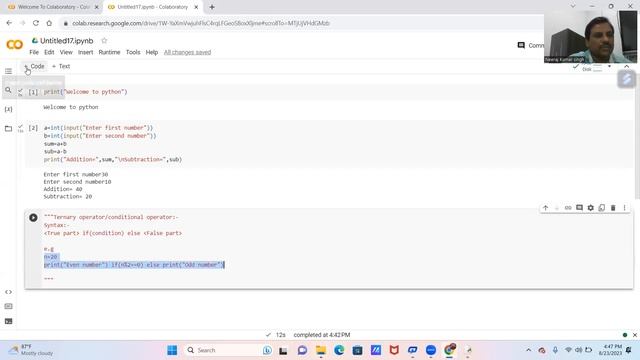The width and height of the screenshot is (640, 360).
Task: Open File Explorer from the taskbar
Action: (x=321, y=350)
